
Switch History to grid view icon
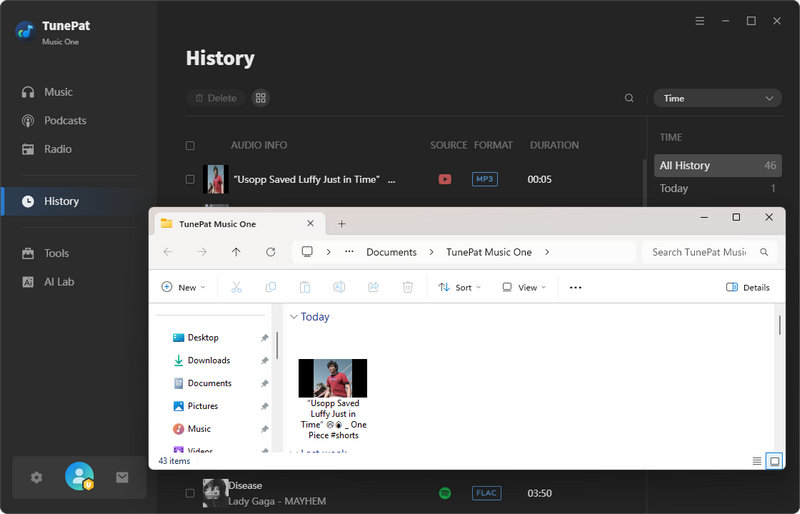(261, 98)
